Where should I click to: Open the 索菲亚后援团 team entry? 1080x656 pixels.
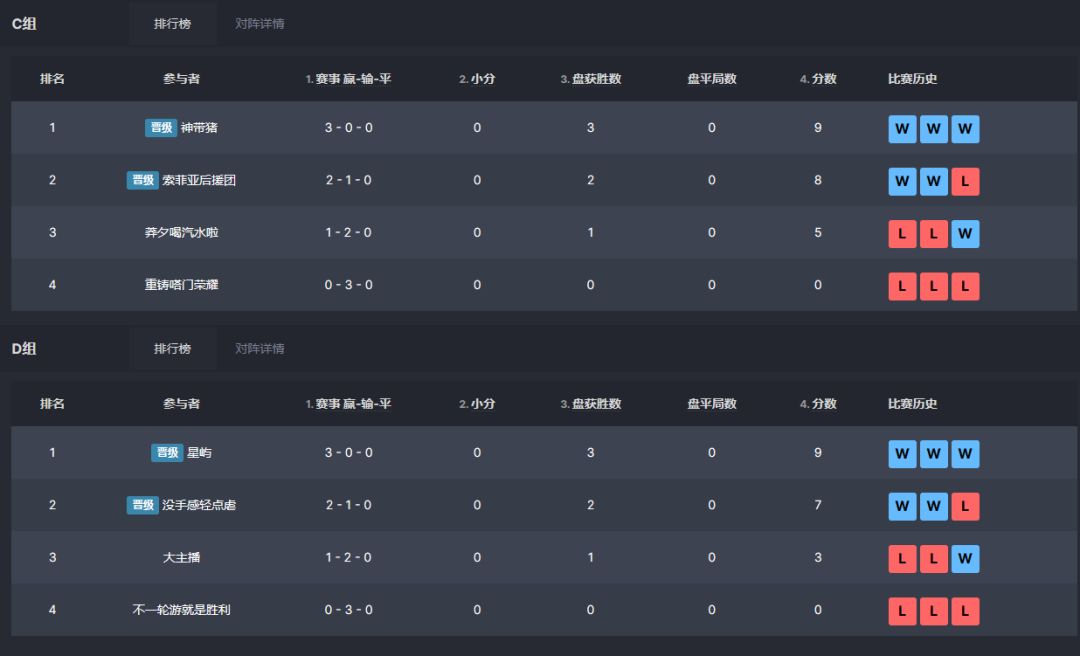(x=199, y=180)
